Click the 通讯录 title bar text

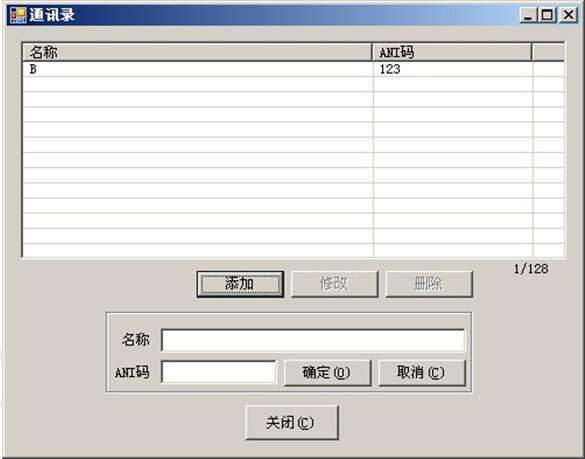(x=52, y=15)
